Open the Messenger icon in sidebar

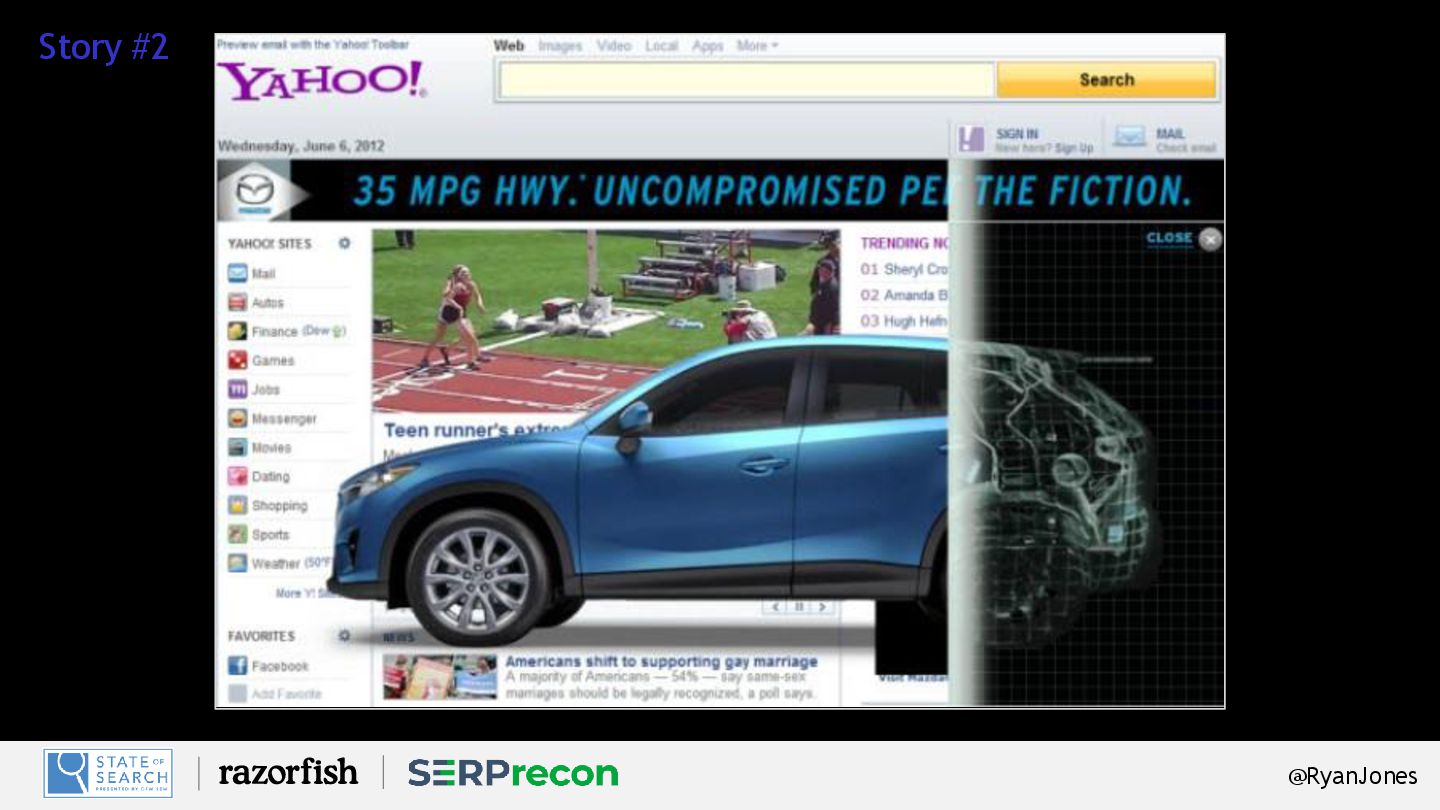[237, 418]
